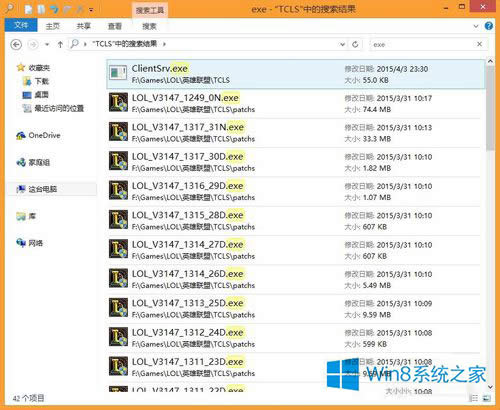Image resolution: width=500 pixels, height=410 pixels.
Task: Select the 搜索工具 contextual tab
Action: pyautogui.click(x=150, y=10)
